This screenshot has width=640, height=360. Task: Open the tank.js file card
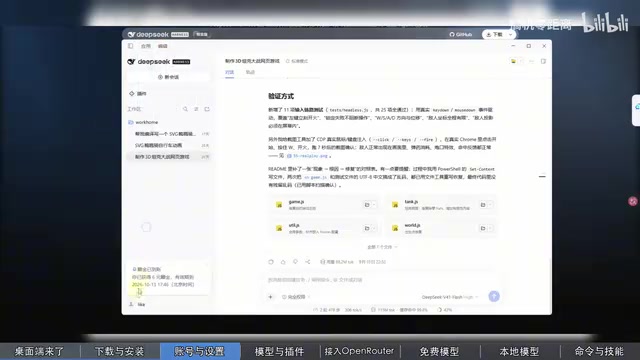click(441, 205)
